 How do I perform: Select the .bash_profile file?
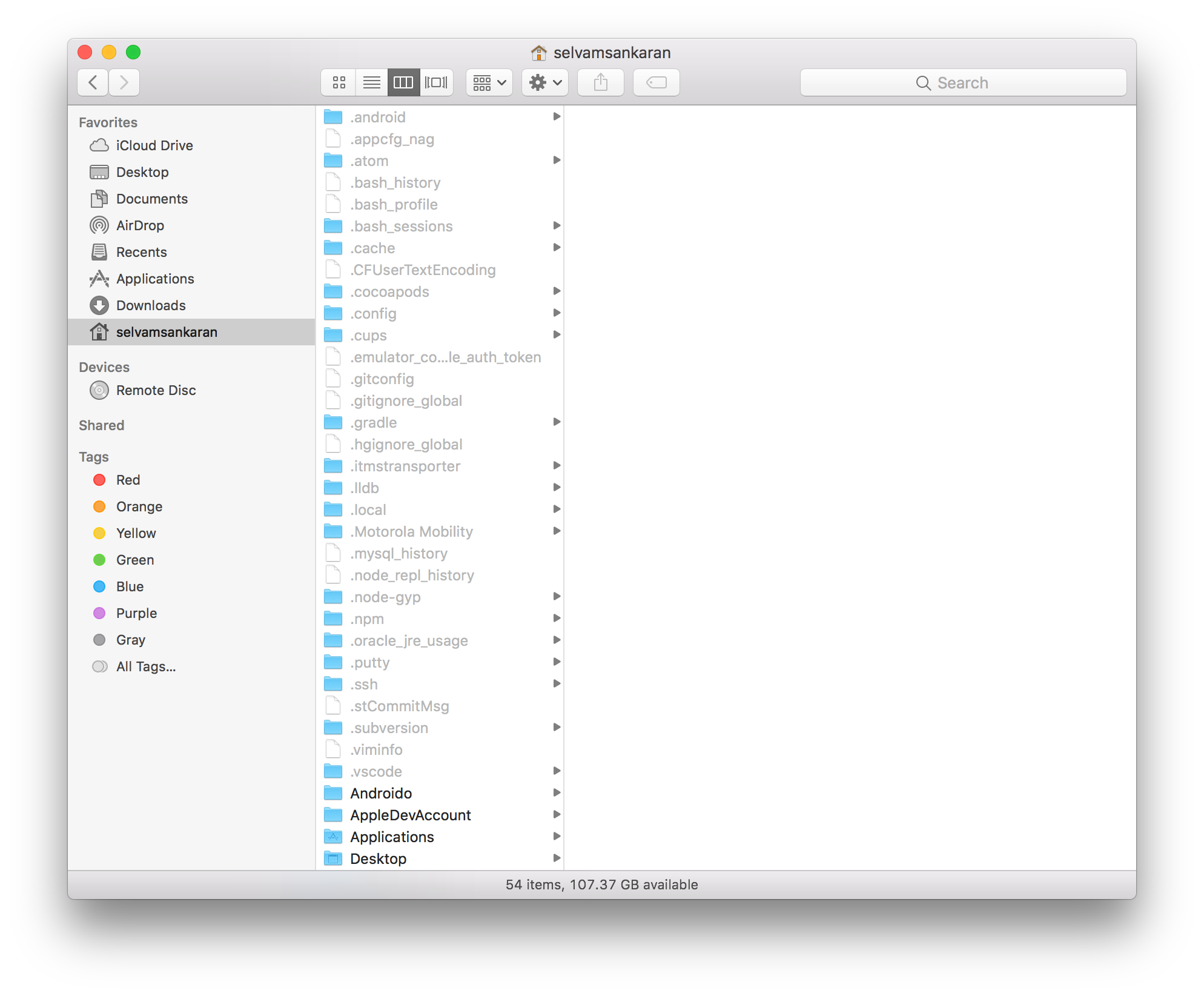click(x=440, y=205)
